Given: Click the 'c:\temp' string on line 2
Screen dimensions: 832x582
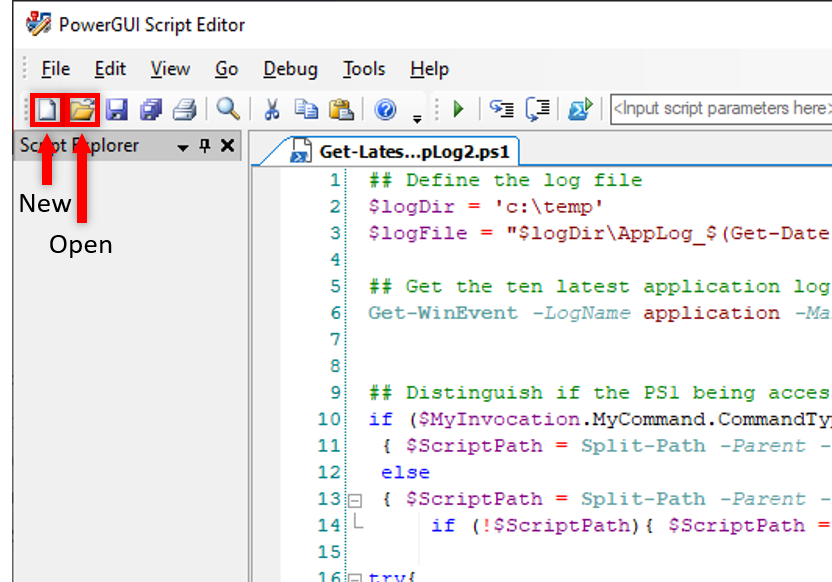Looking at the screenshot, I should (x=549, y=206).
